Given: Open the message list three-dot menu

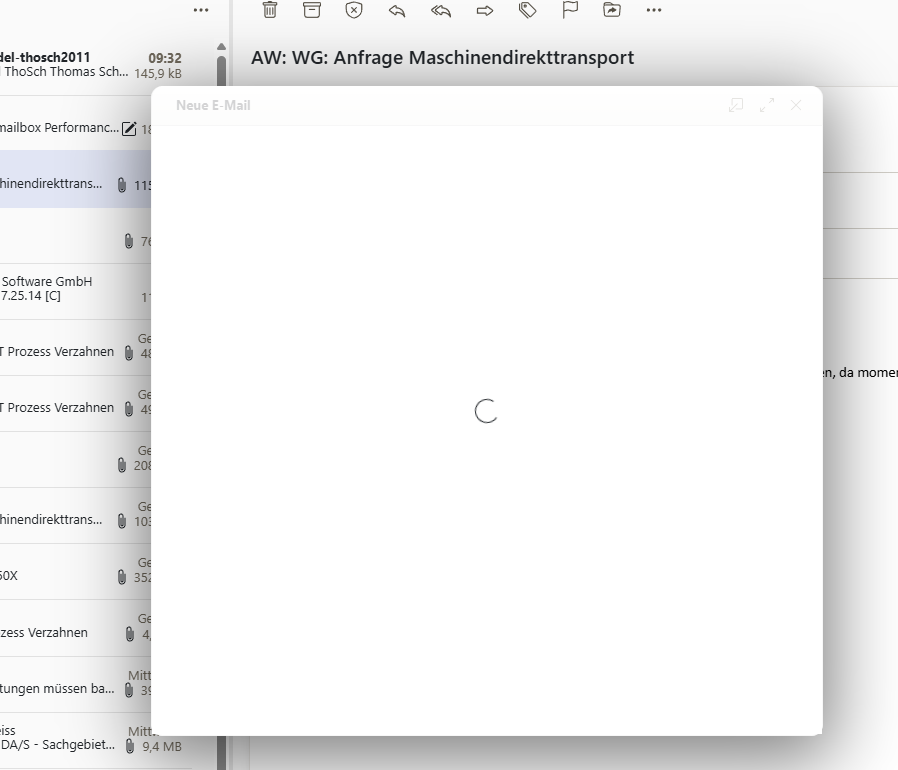Looking at the screenshot, I should pos(201,10).
